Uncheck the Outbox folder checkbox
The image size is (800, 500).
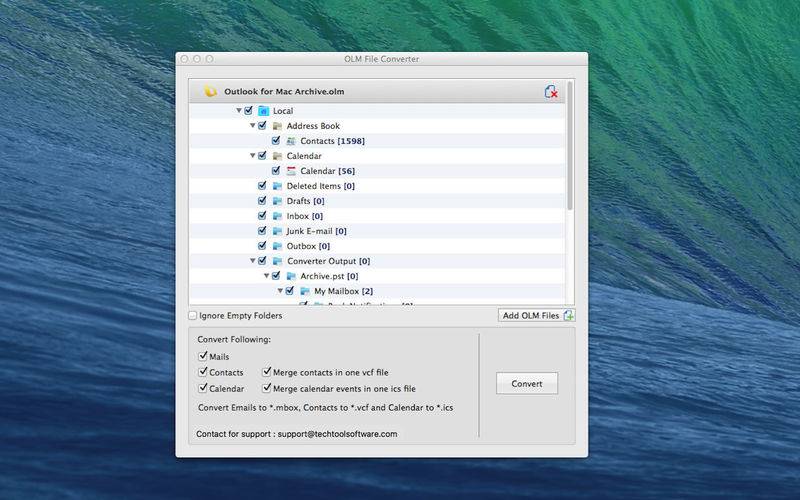click(x=262, y=245)
